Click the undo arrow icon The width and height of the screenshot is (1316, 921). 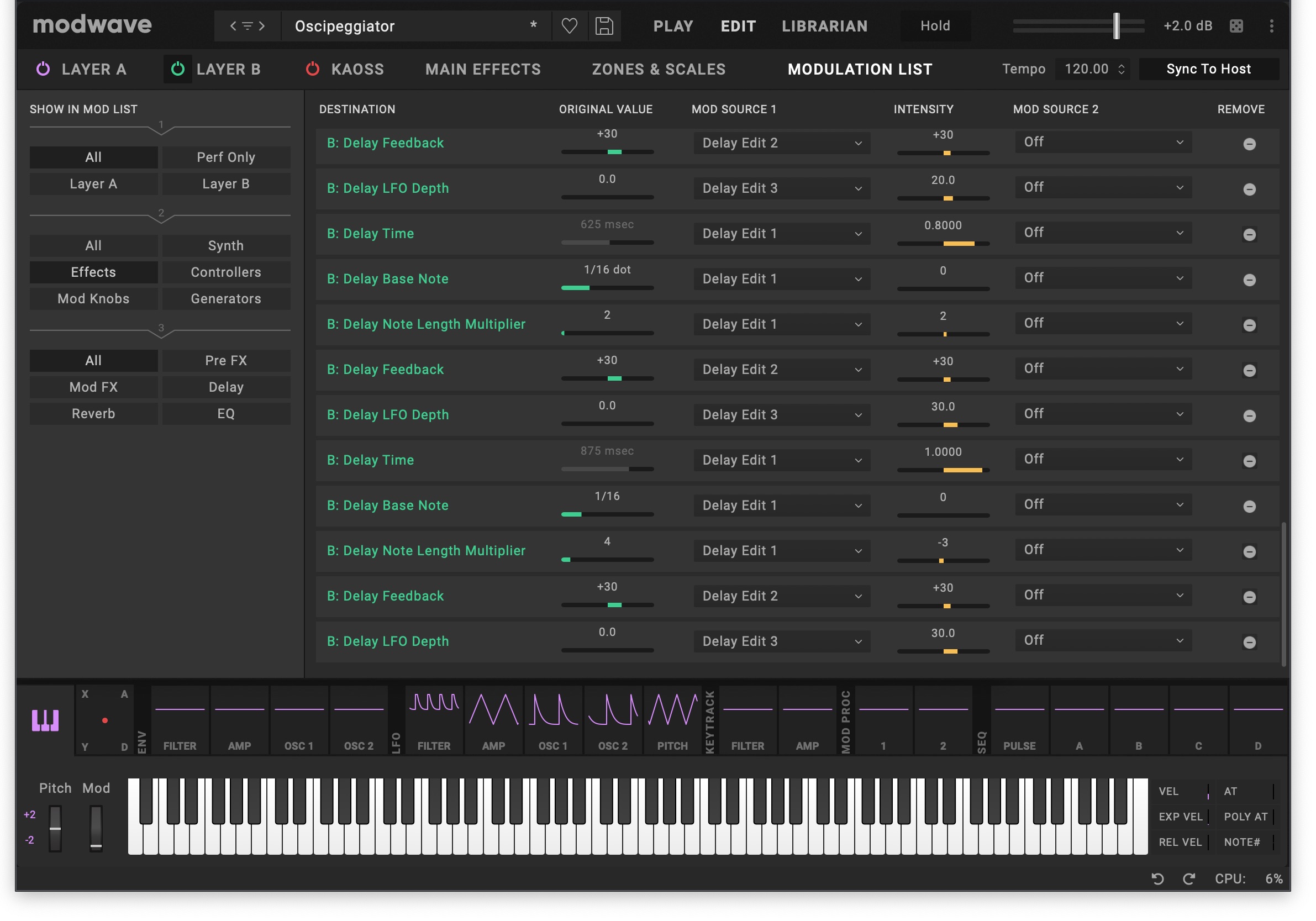(x=1157, y=879)
